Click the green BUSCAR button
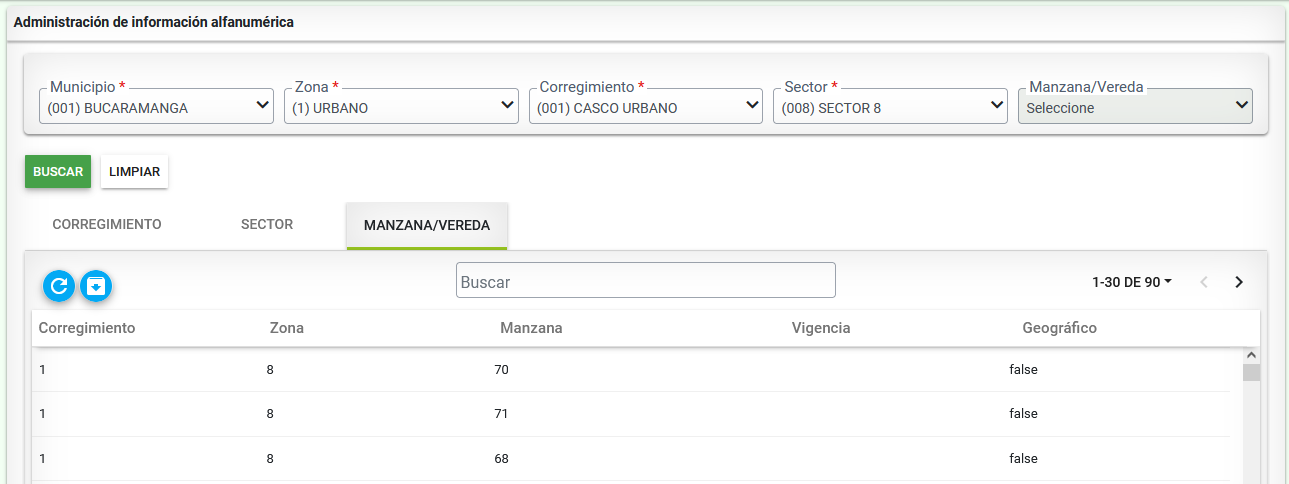Viewport: 1289px width, 484px height. point(58,171)
